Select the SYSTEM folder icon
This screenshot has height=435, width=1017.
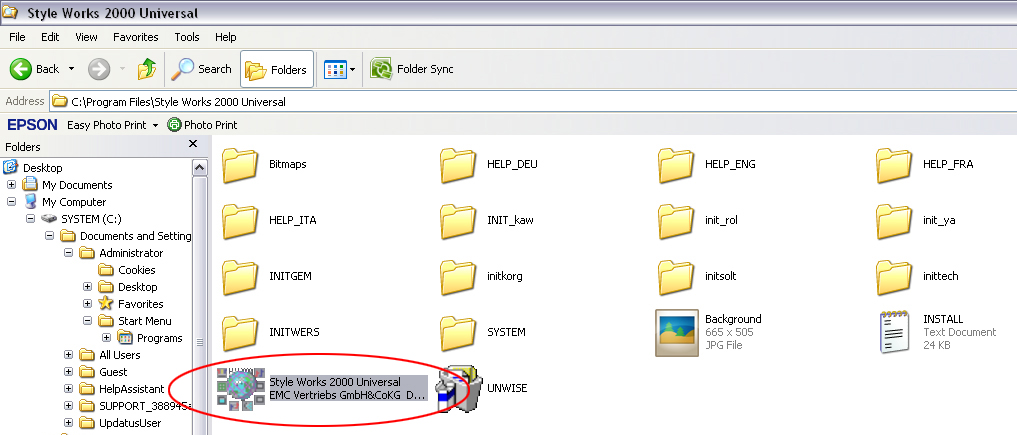pyautogui.click(x=458, y=333)
